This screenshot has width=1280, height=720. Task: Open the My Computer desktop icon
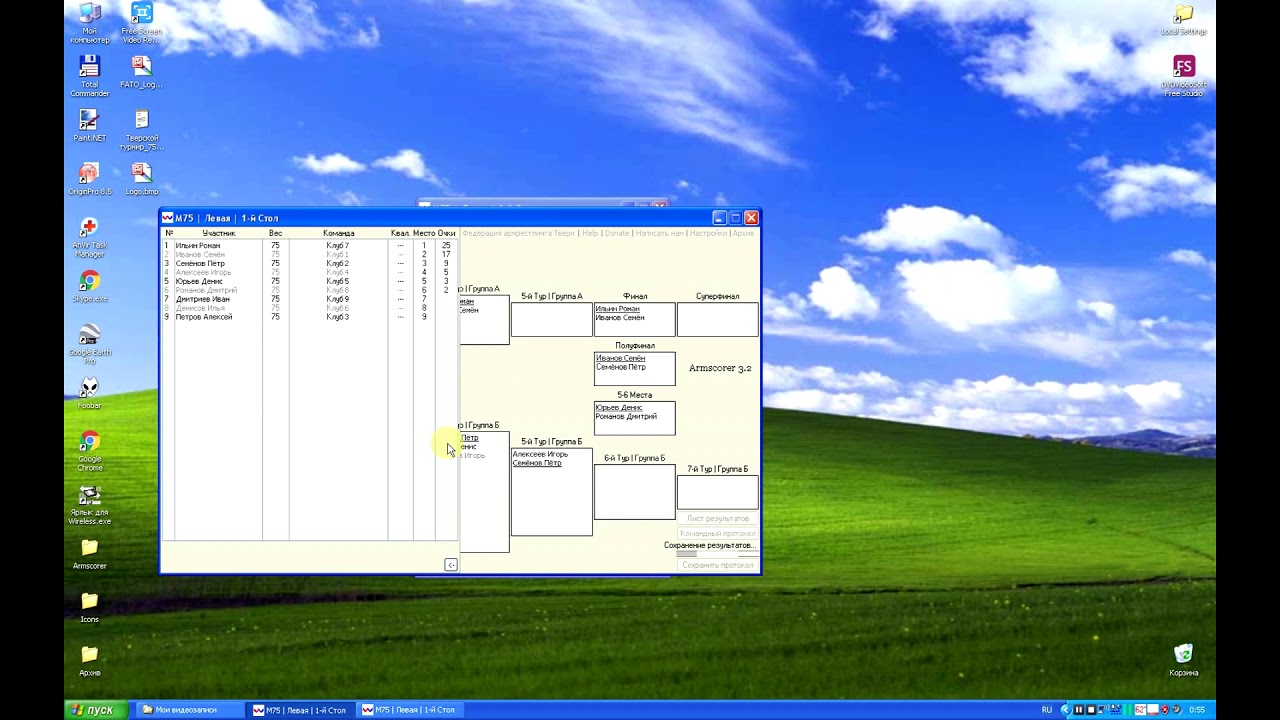point(89,22)
